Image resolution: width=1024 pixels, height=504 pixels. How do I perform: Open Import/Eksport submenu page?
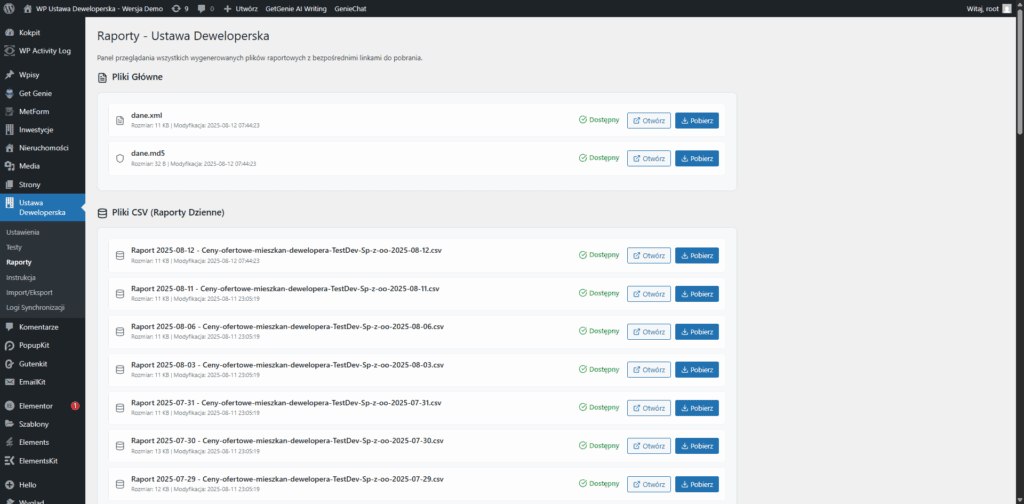coord(29,292)
